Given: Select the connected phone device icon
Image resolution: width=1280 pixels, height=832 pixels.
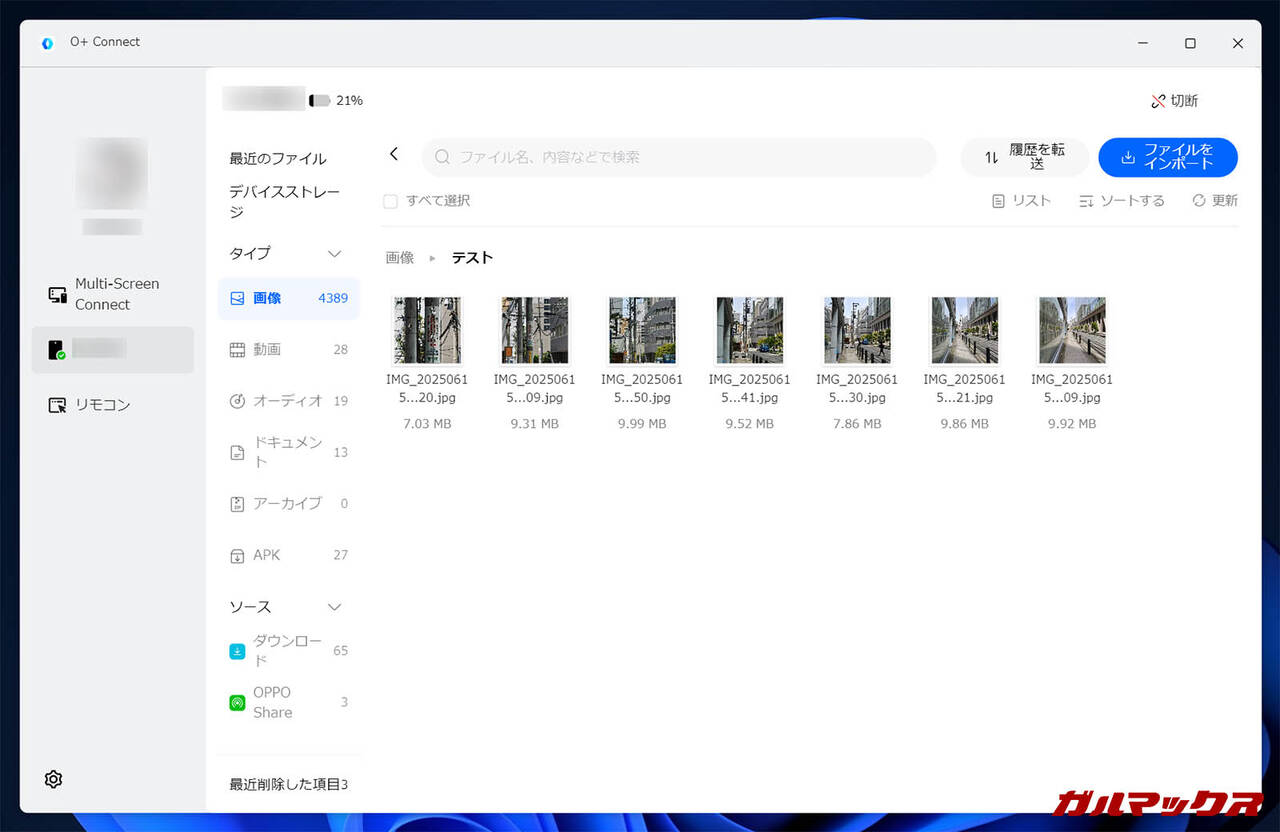Looking at the screenshot, I should (x=56, y=350).
